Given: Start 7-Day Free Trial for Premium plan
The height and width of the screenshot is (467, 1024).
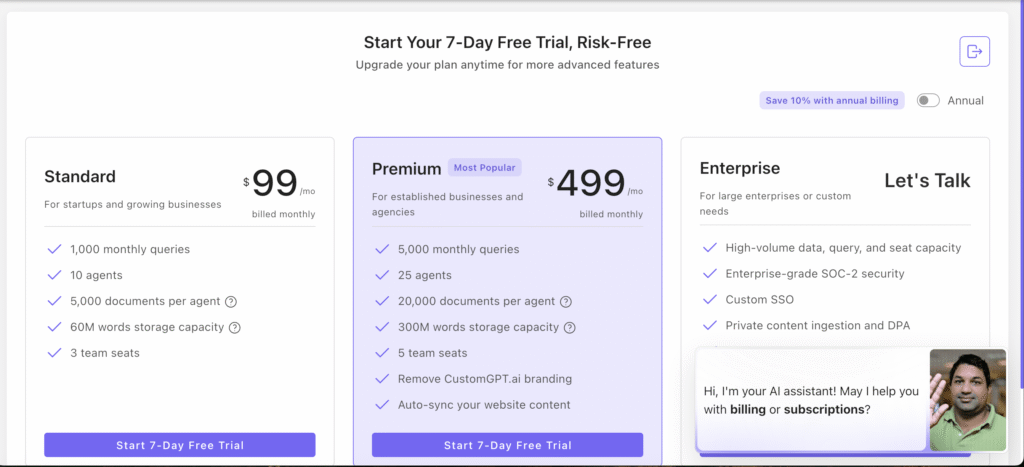Looking at the screenshot, I should 507,445.
